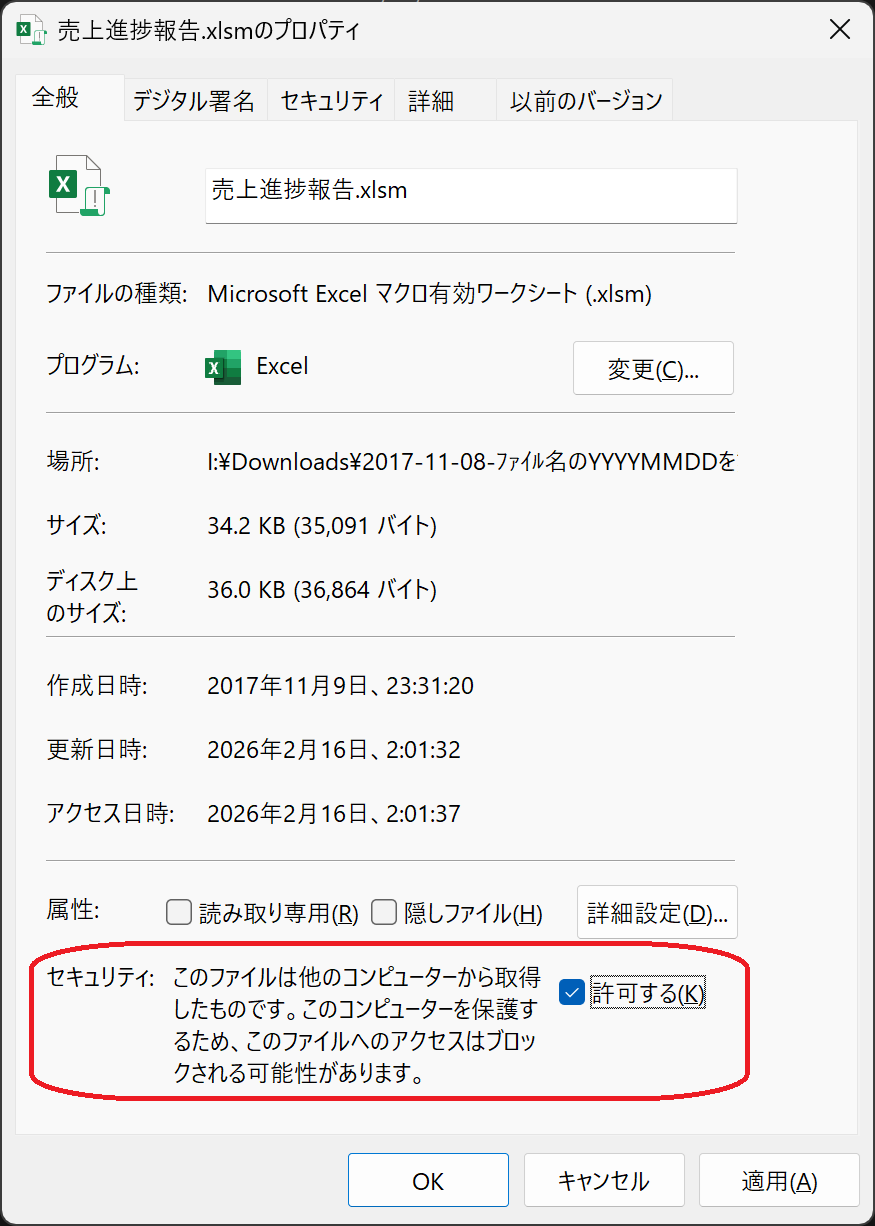Click the large xlsm file icon
The width and height of the screenshot is (875, 1226).
point(79,186)
